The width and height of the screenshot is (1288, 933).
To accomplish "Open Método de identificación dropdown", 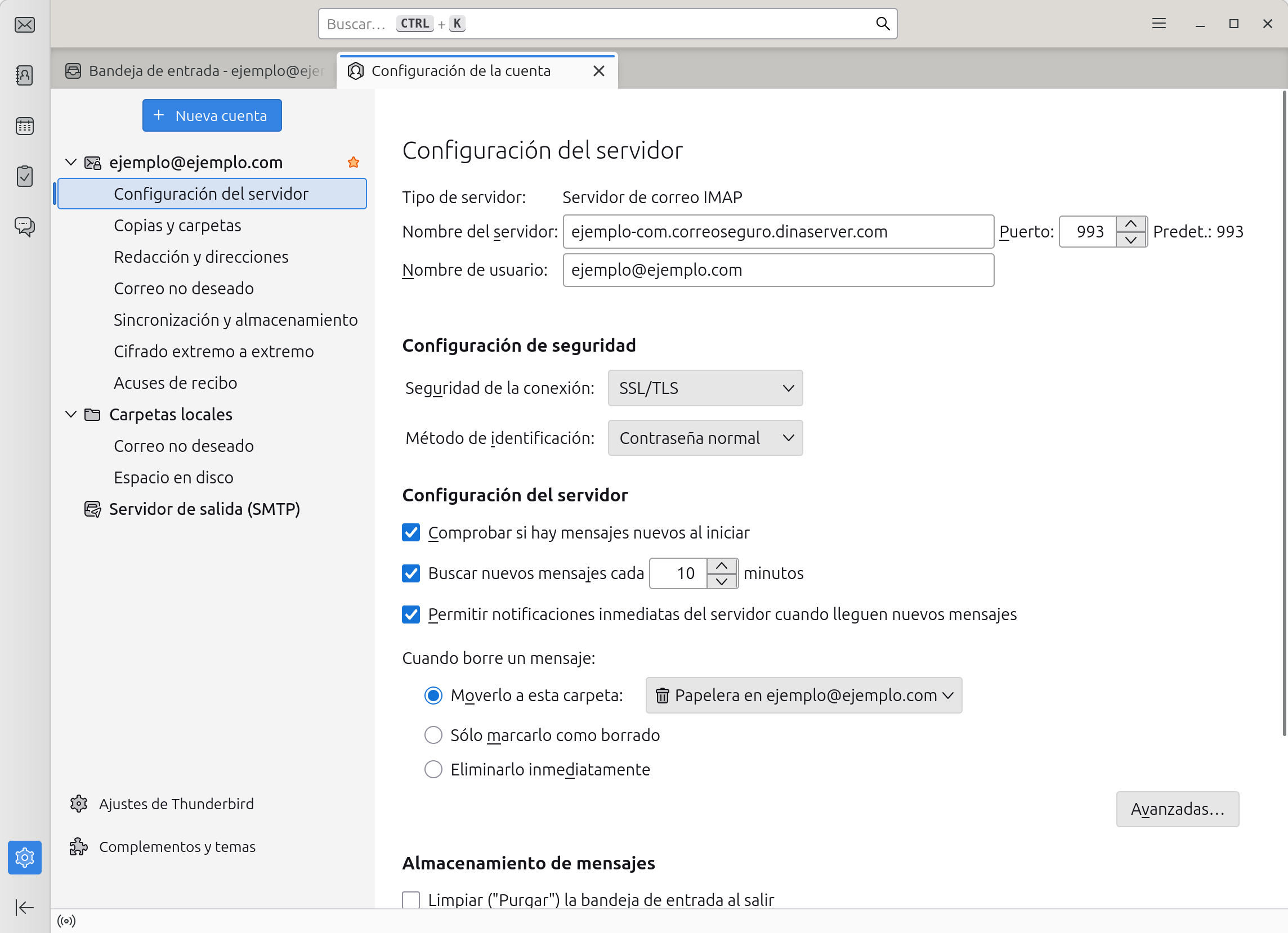I will point(705,438).
